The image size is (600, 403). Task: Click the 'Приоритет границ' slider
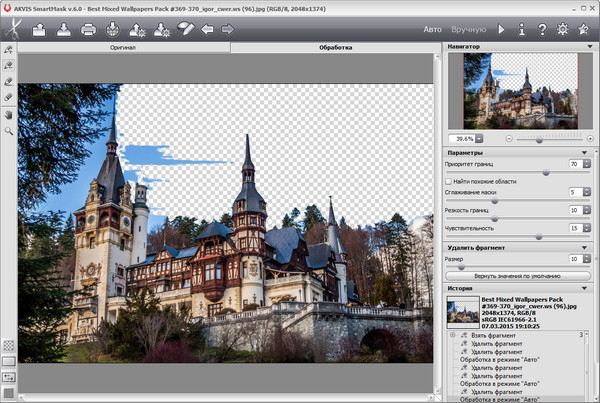coord(546,172)
